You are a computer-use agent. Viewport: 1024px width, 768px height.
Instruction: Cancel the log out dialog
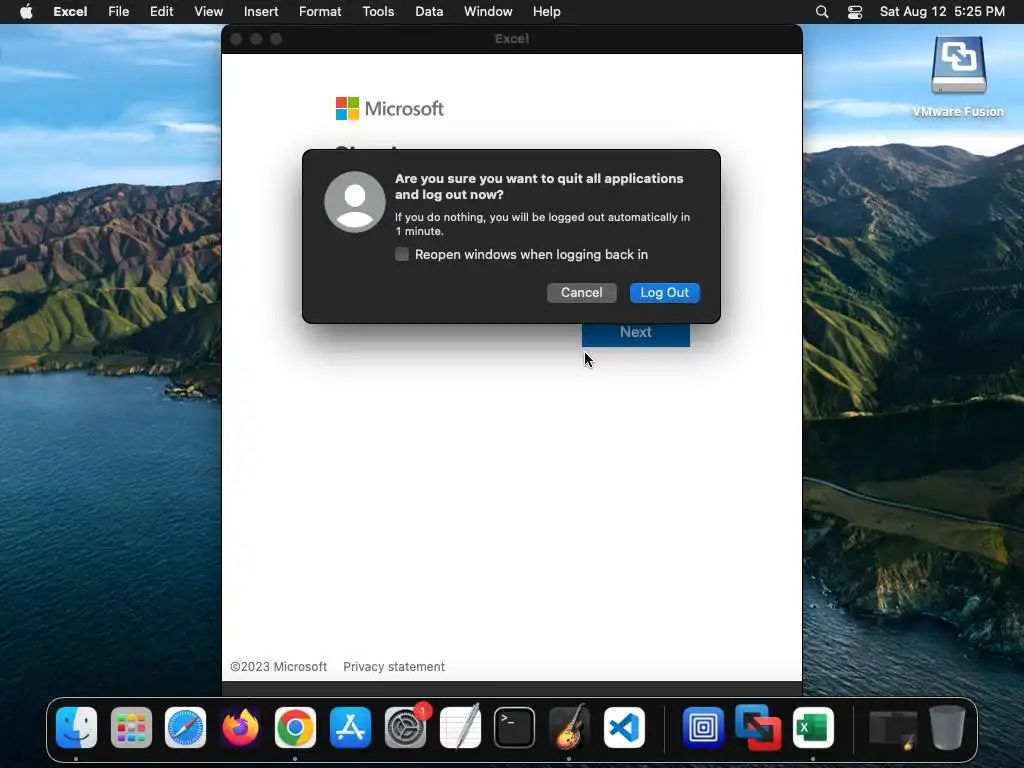pos(581,293)
